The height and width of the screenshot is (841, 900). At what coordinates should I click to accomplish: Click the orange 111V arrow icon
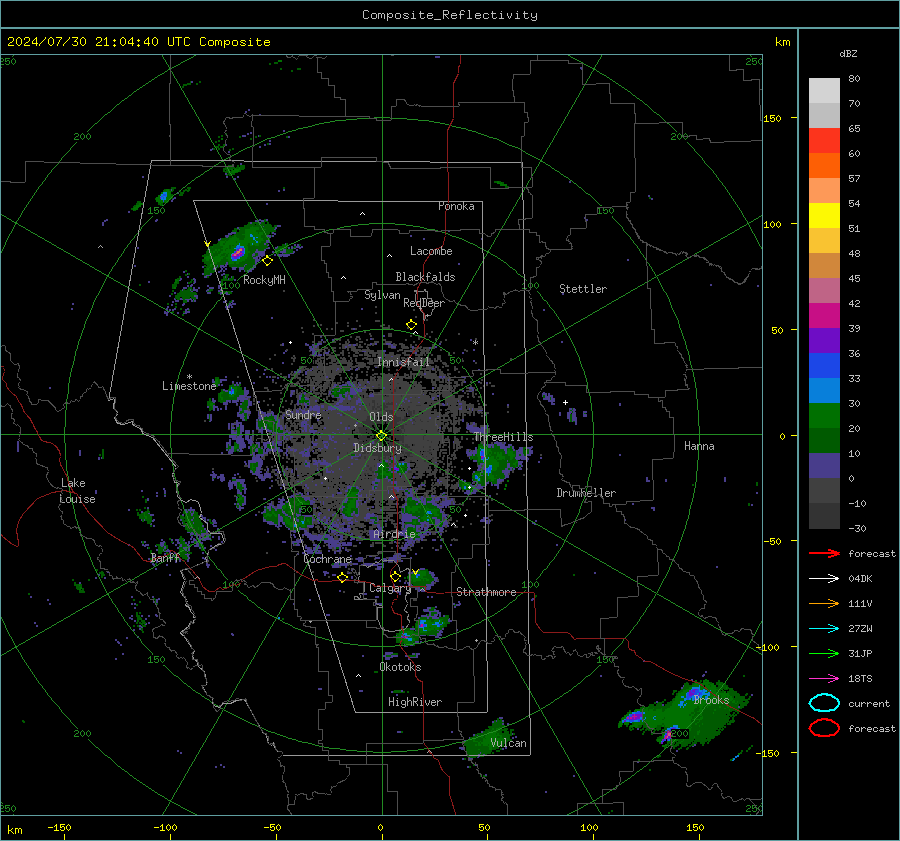click(824, 603)
